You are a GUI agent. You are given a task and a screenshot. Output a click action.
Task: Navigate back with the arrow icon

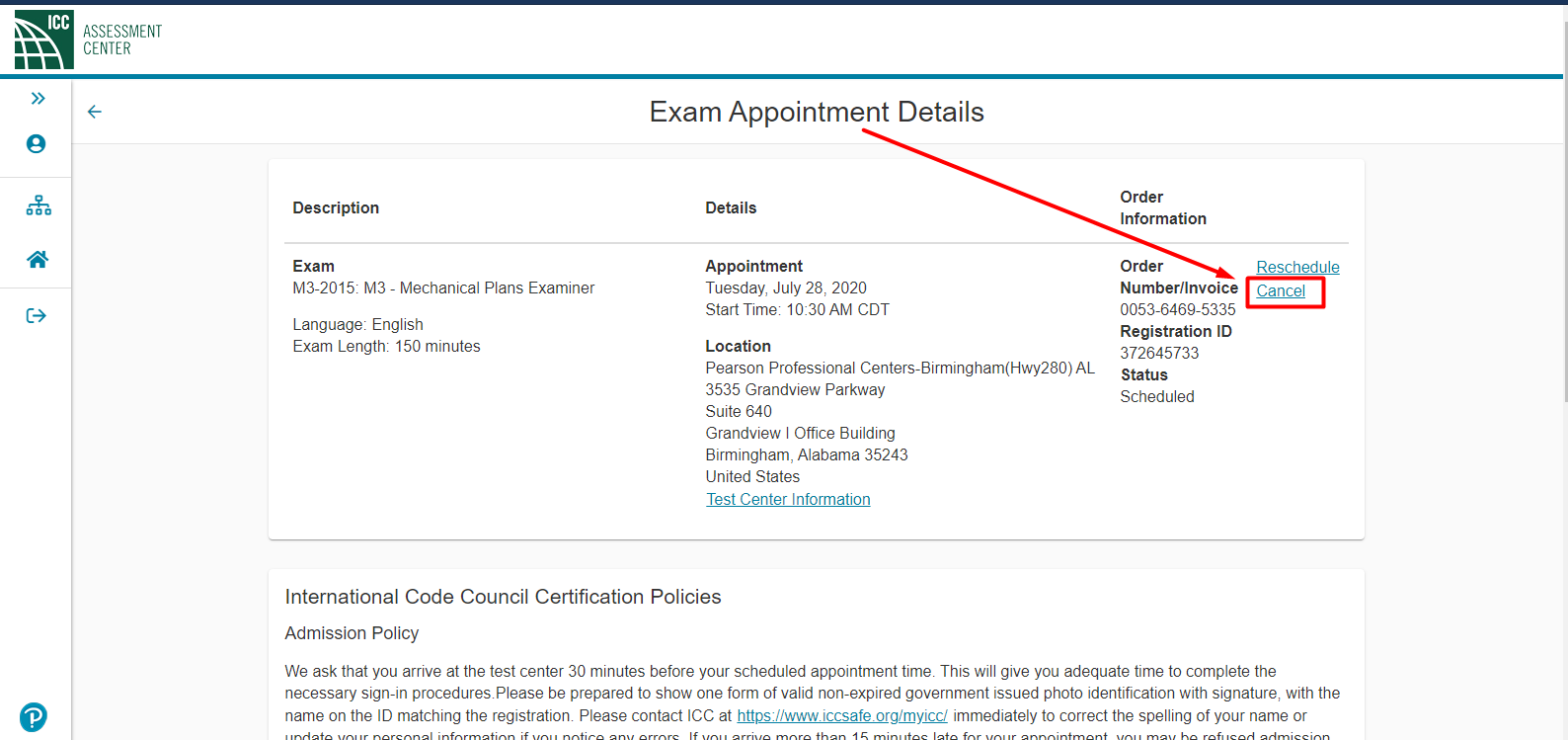[94, 112]
